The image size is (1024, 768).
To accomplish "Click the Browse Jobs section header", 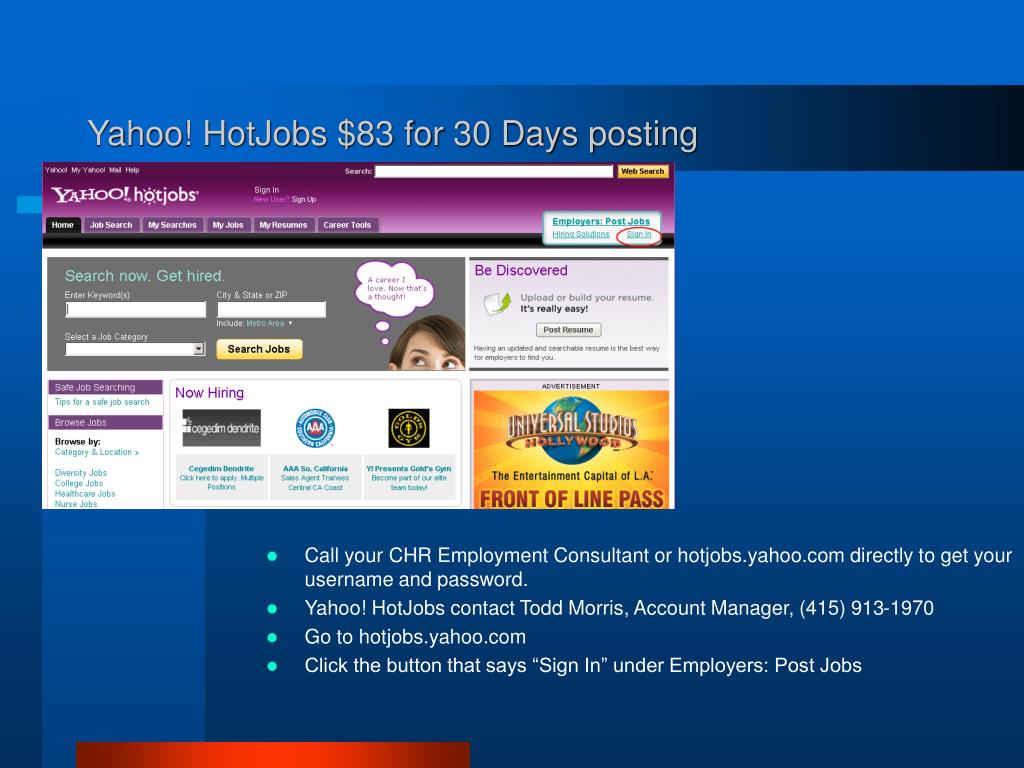I will click(105, 423).
